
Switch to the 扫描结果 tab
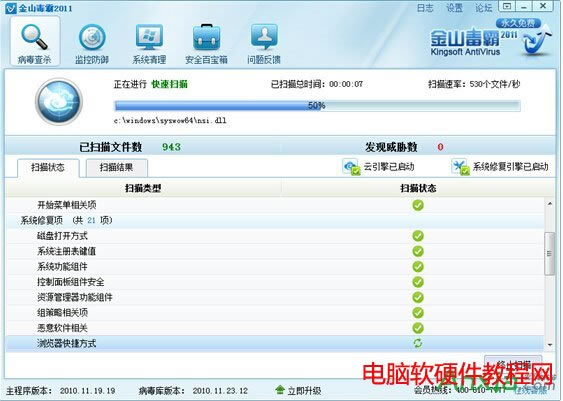(x=116, y=167)
